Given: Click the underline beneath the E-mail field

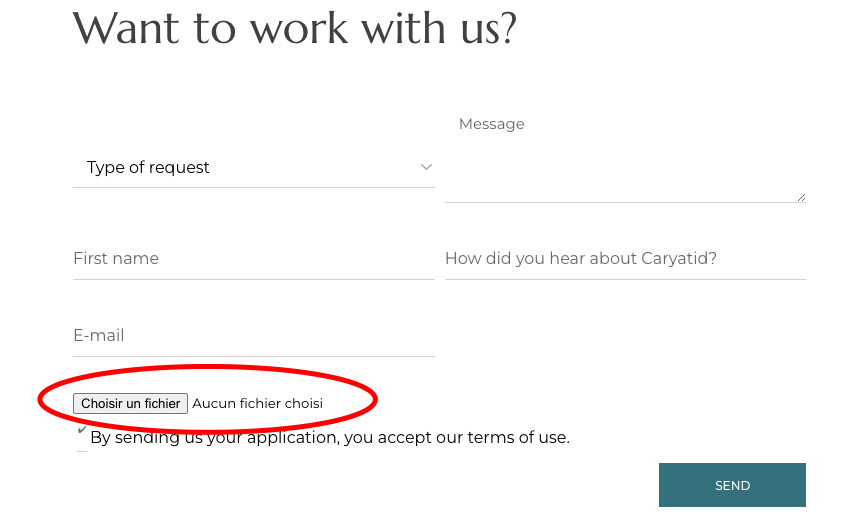Looking at the screenshot, I should click(x=253, y=356).
